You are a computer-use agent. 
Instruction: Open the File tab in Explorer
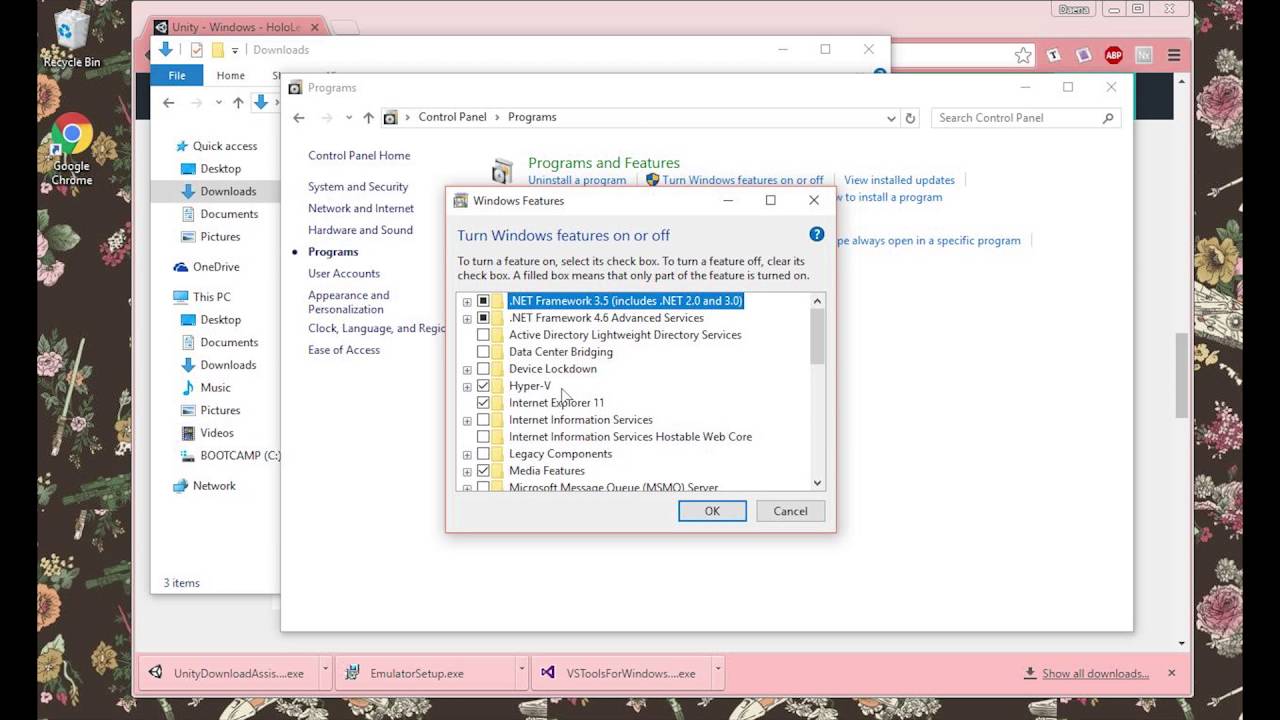pyautogui.click(x=177, y=75)
